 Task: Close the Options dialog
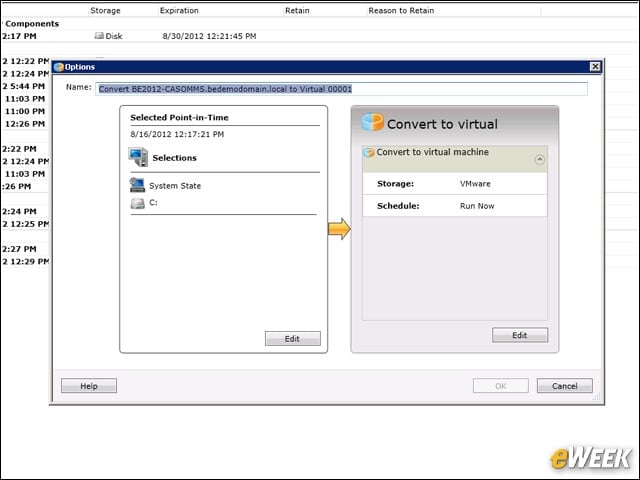tap(595, 67)
